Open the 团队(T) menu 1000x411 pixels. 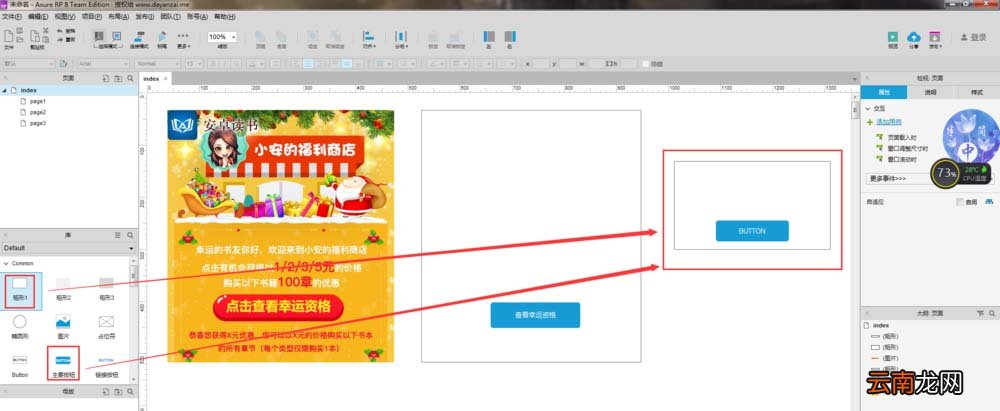tap(171, 17)
